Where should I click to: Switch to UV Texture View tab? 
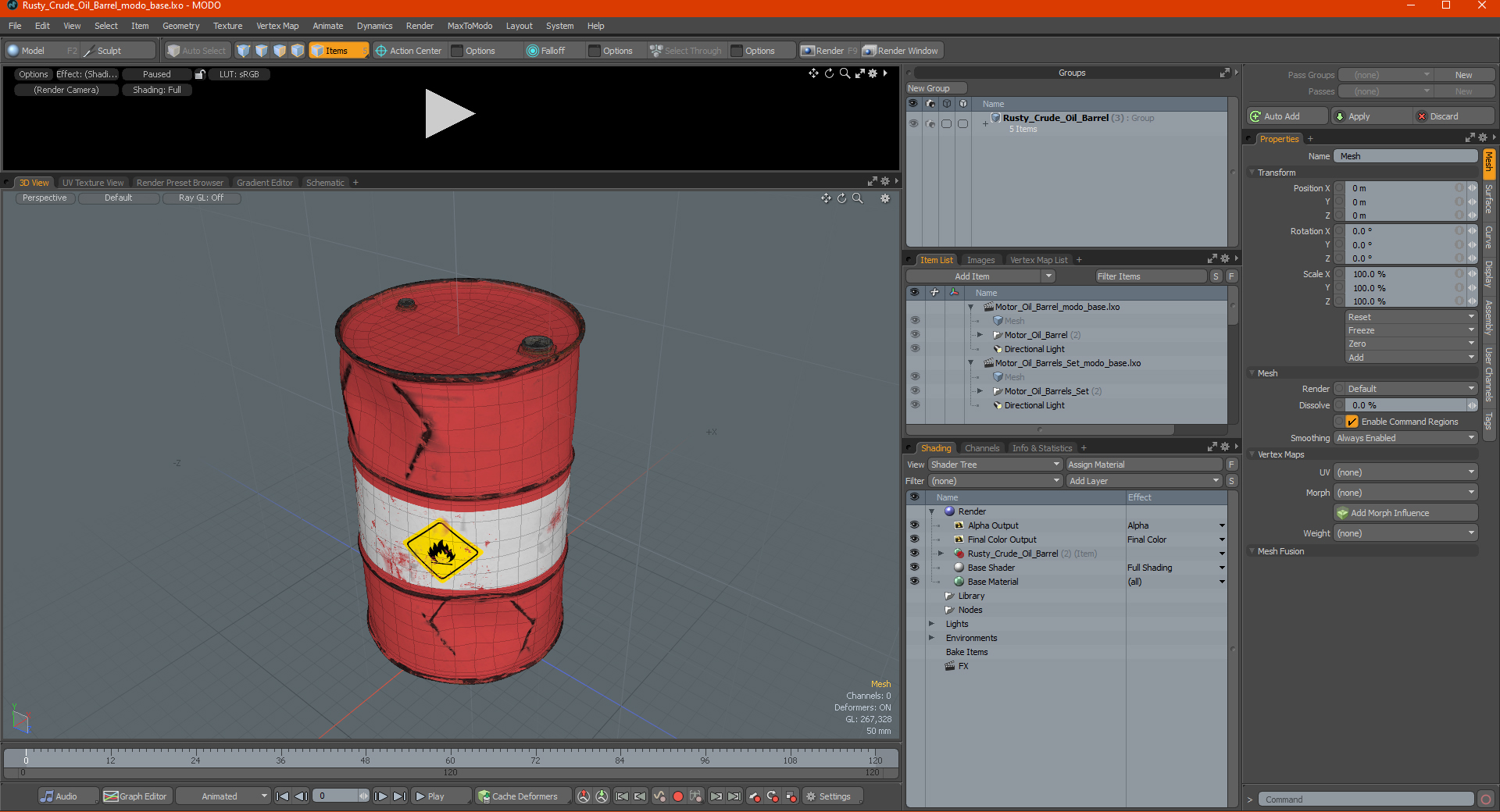coord(93,183)
